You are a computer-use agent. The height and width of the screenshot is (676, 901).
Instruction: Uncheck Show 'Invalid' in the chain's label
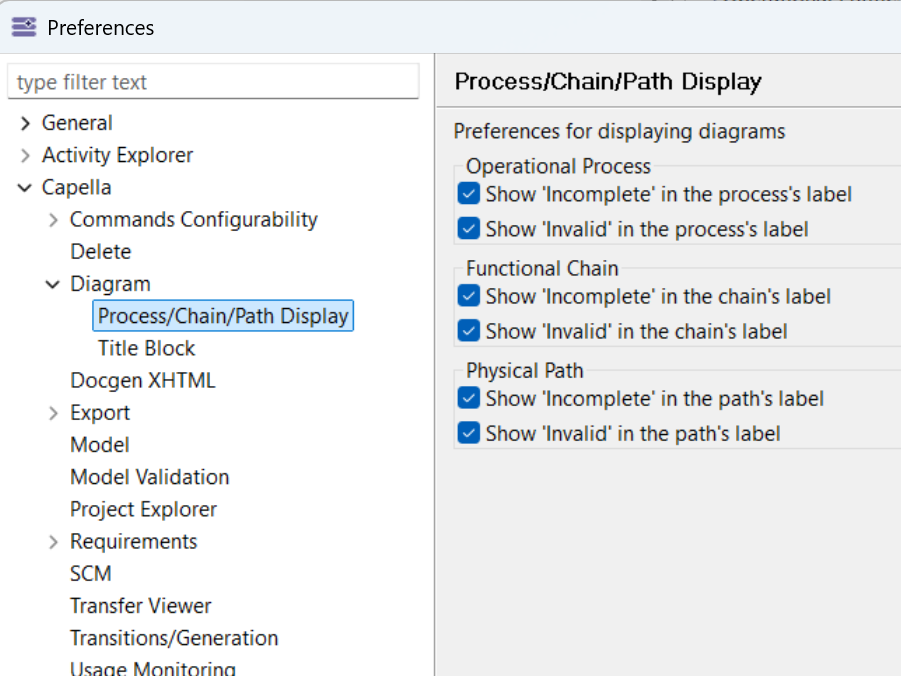[469, 331]
